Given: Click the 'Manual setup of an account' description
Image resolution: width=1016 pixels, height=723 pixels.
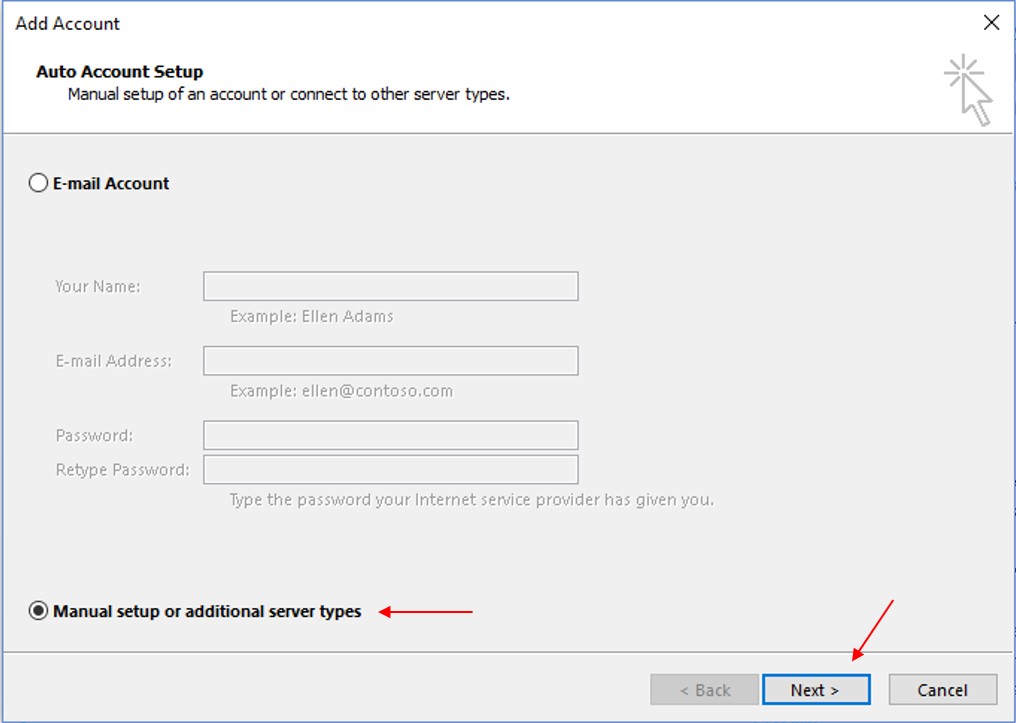Looking at the screenshot, I should point(289,94).
